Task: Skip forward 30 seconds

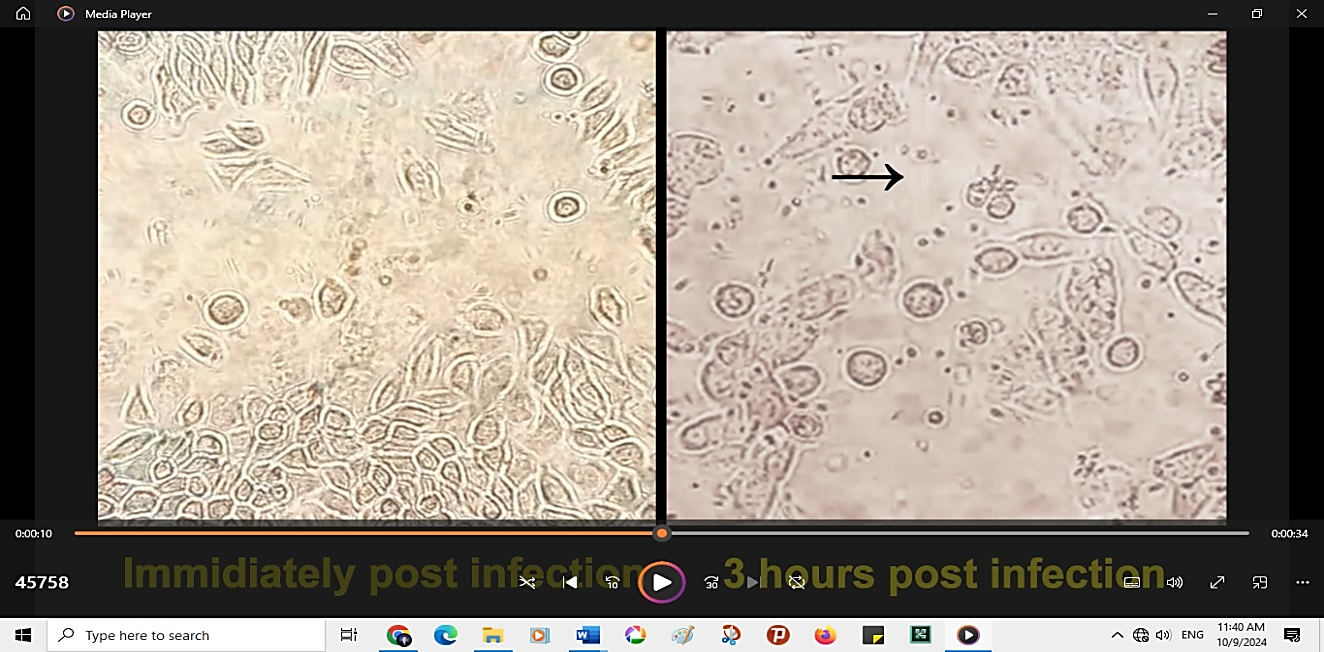Action: point(711,582)
